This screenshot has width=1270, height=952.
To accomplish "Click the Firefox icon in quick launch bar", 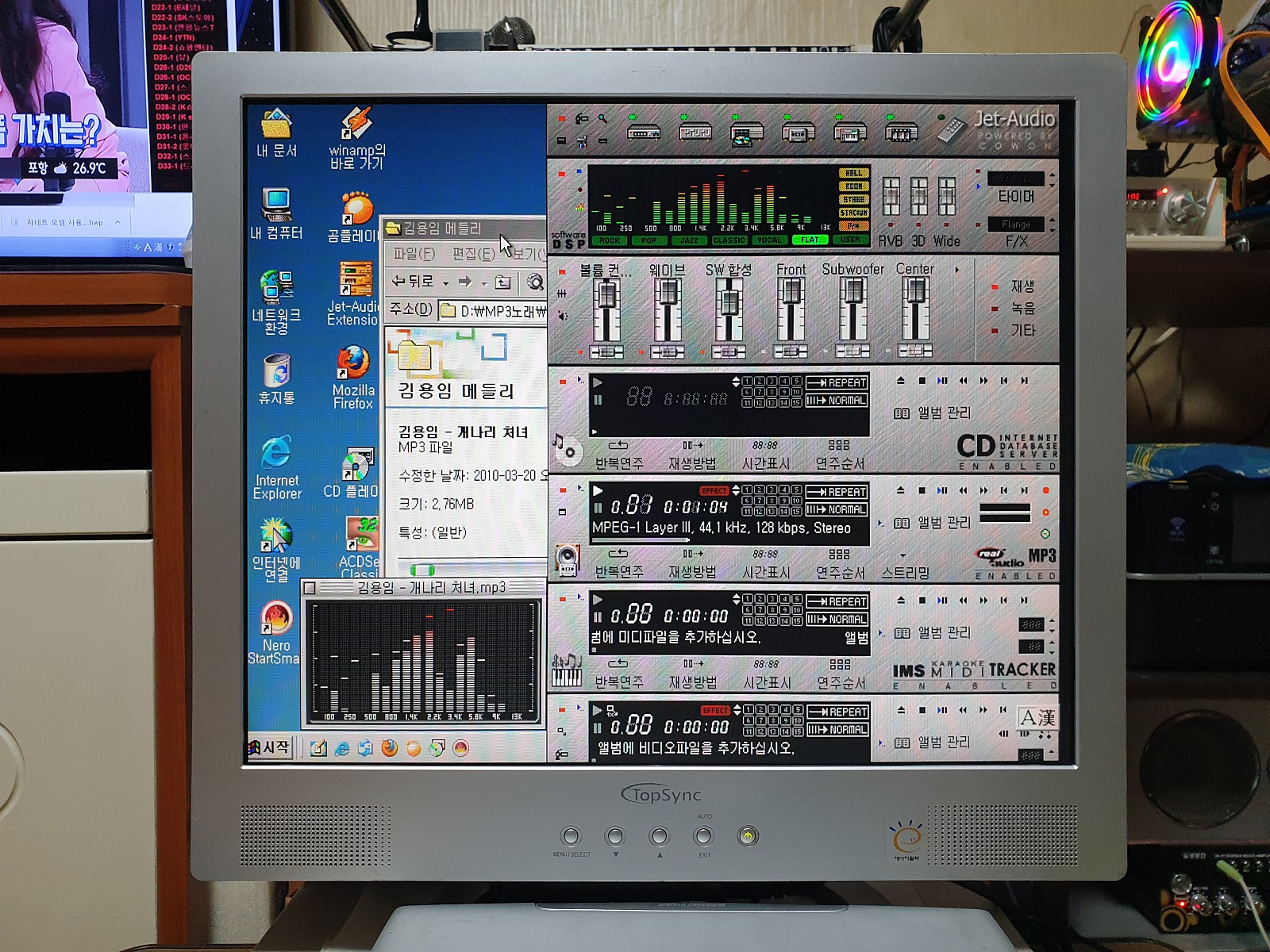I will [390, 747].
